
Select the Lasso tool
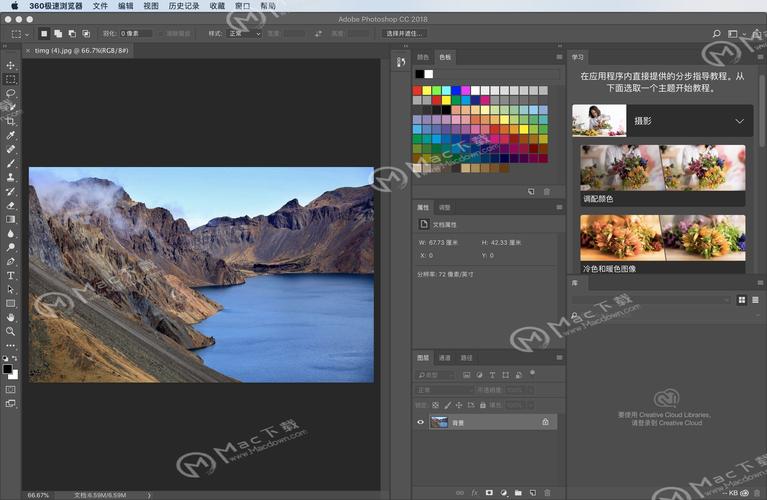coord(11,93)
